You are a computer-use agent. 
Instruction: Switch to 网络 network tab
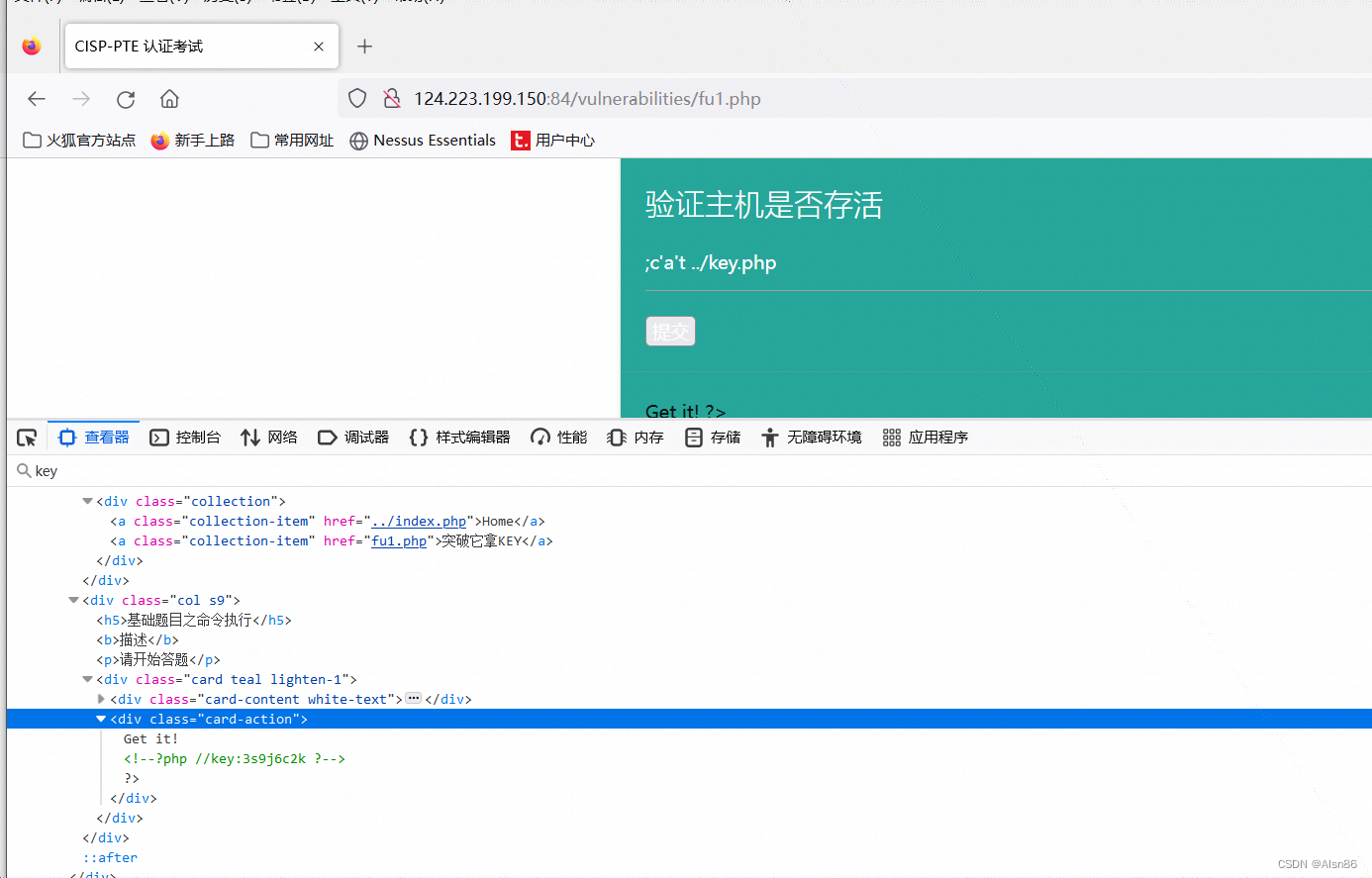pos(269,438)
